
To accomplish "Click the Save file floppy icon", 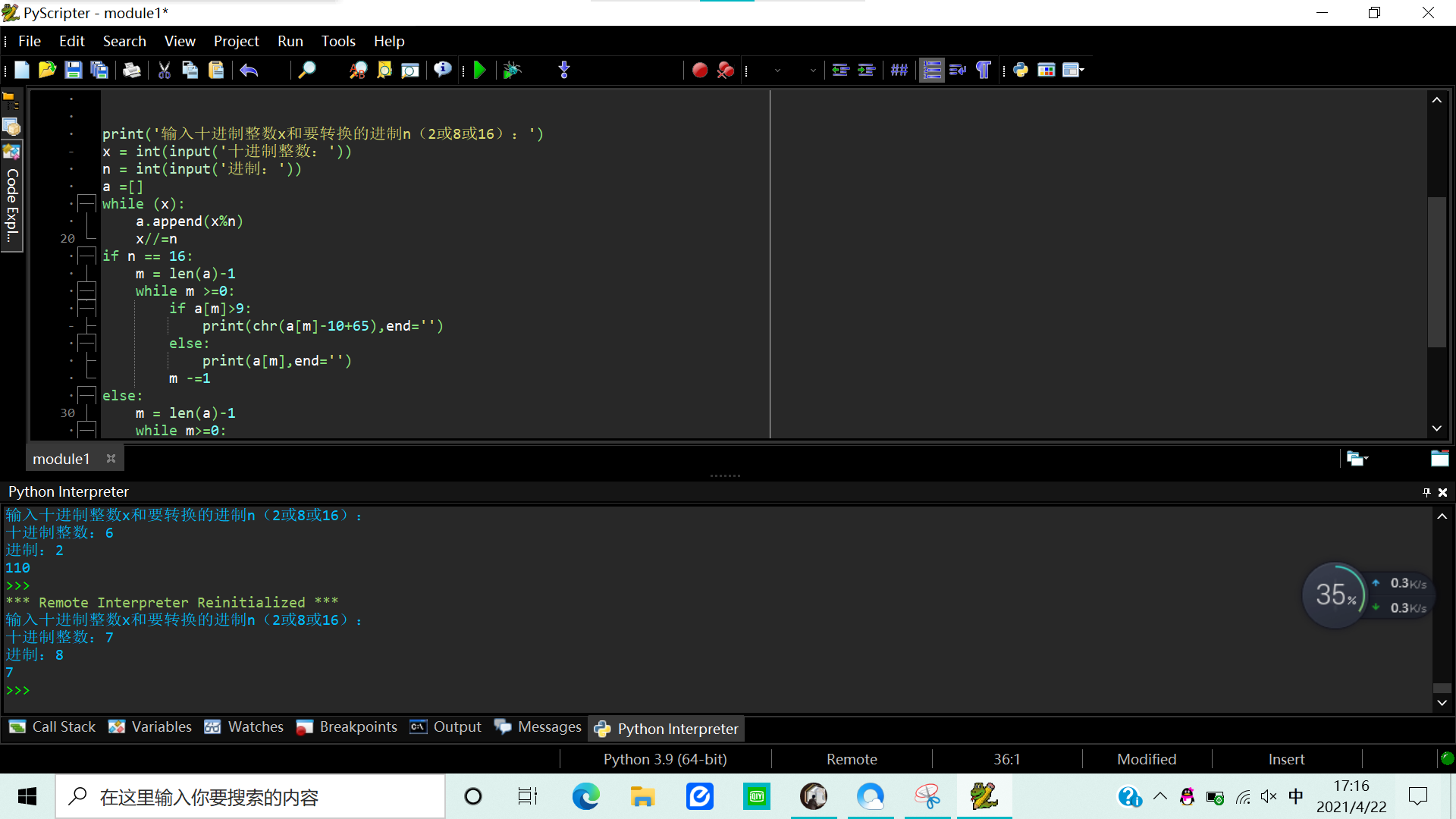I will pos(73,70).
